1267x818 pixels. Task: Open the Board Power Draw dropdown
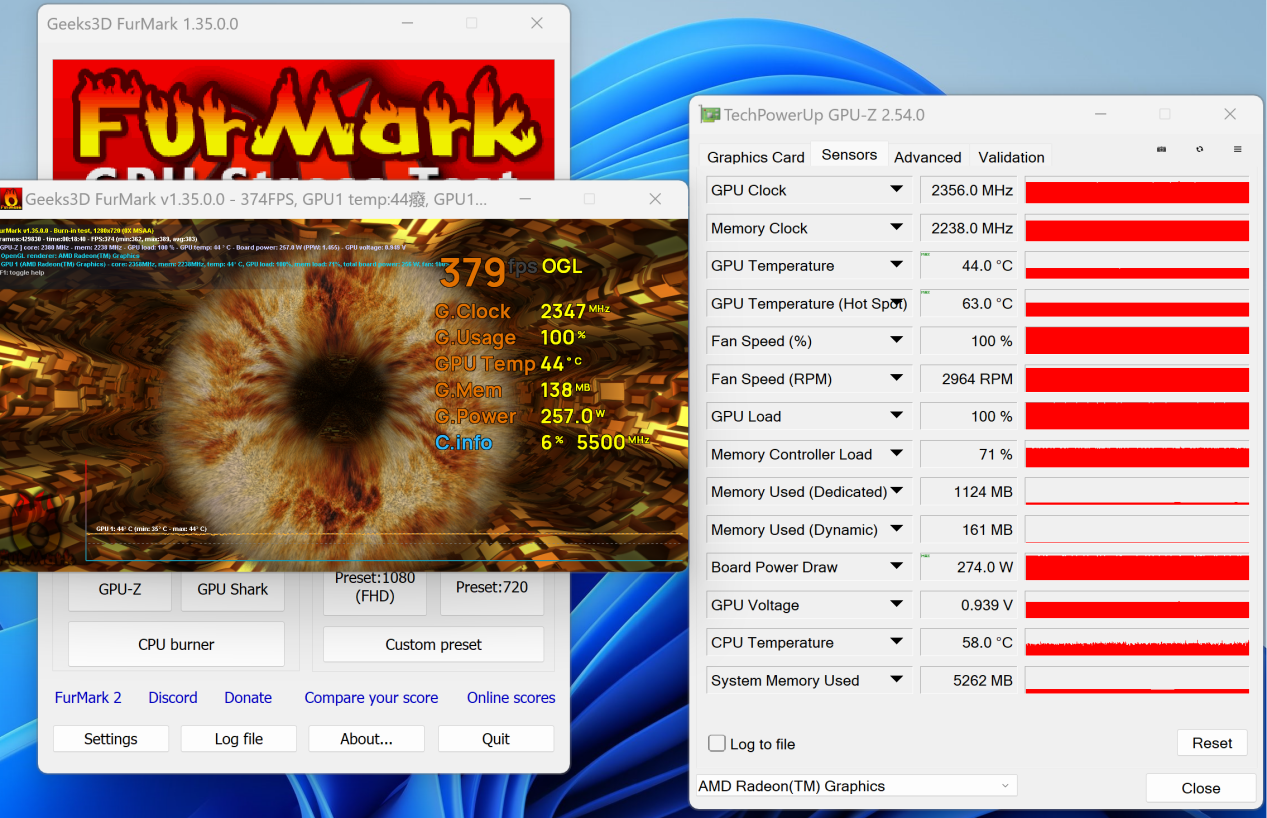[896, 567]
